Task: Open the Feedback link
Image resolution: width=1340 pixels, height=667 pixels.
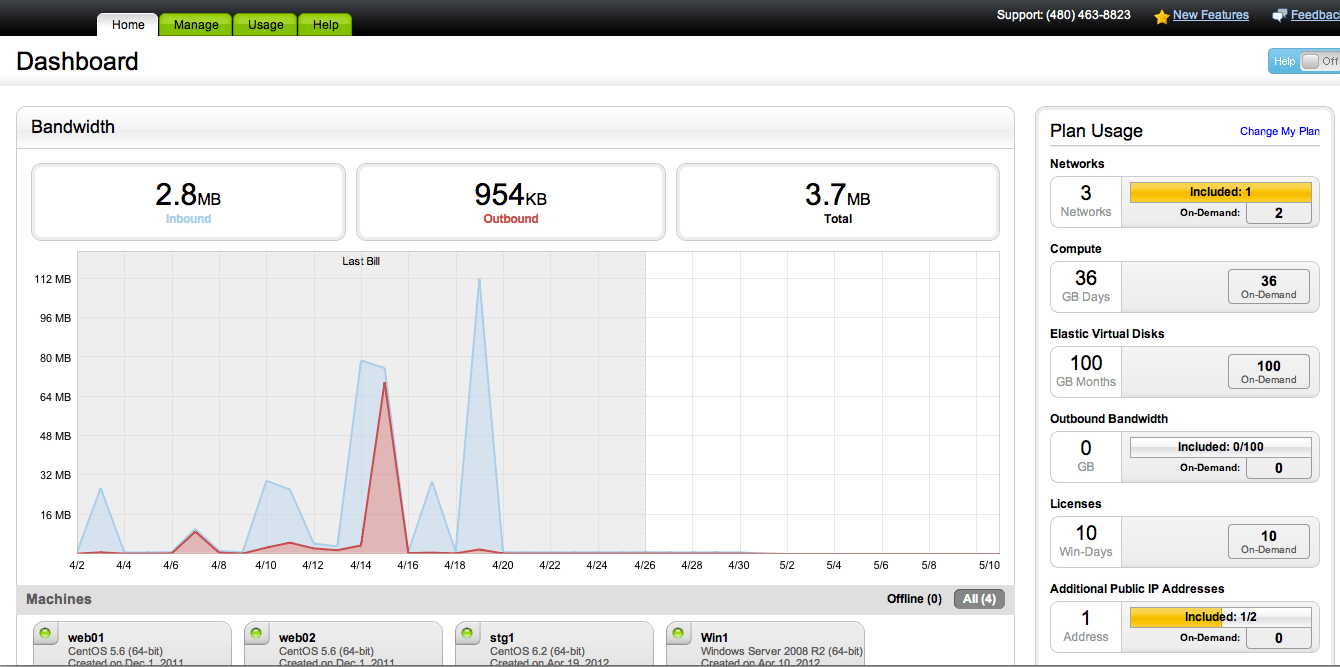Action: (x=1314, y=15)
